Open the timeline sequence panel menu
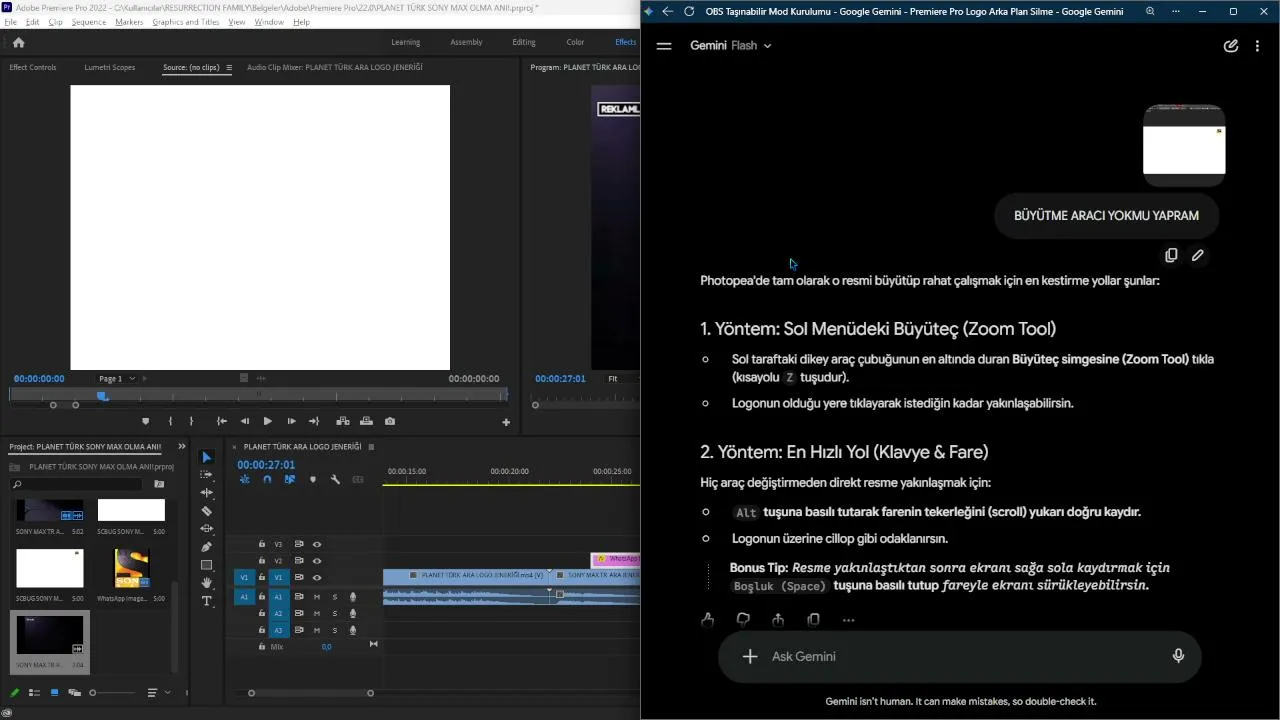Viewport: 1280px width, 720px height. tap(372, 447)
